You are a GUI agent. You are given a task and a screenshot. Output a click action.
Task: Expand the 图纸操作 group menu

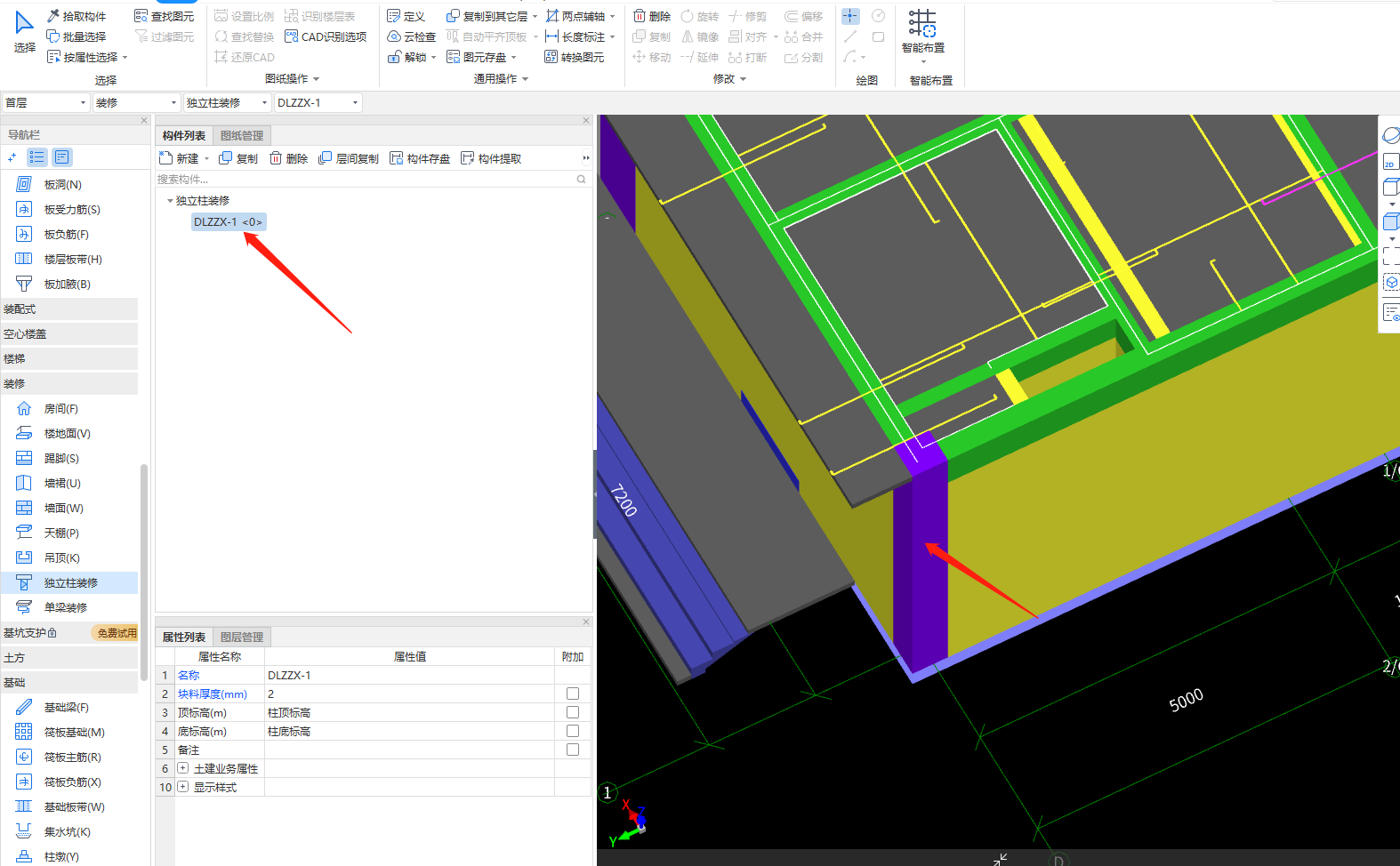(292, 79)
